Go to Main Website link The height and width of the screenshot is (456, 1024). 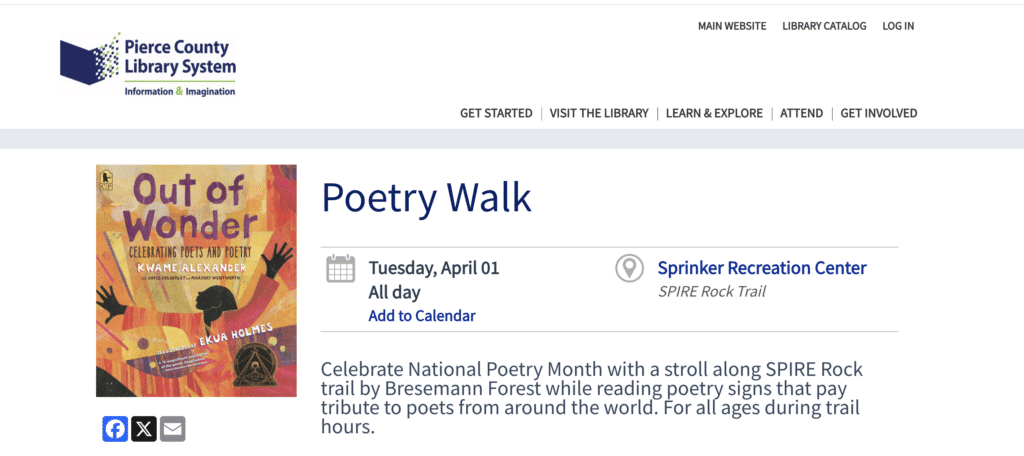[x=732, y=26]
